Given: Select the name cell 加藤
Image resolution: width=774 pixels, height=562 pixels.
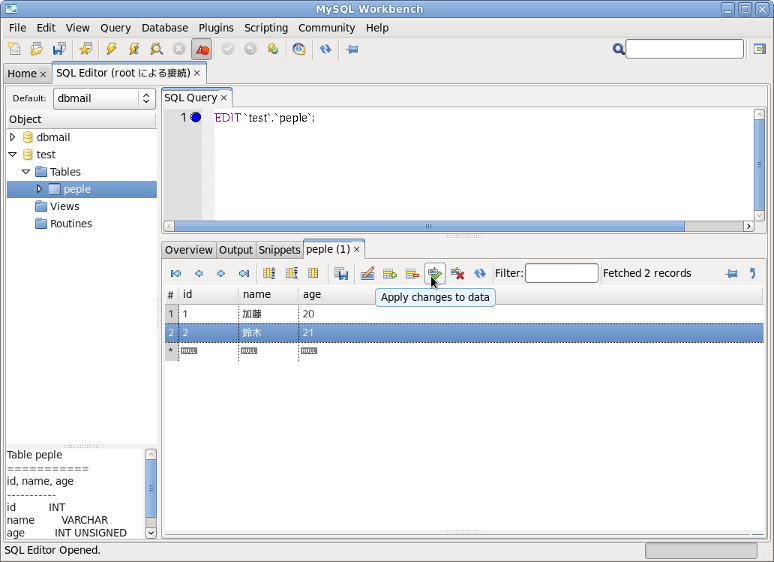Looking at the screenshot, I should 268,314.
